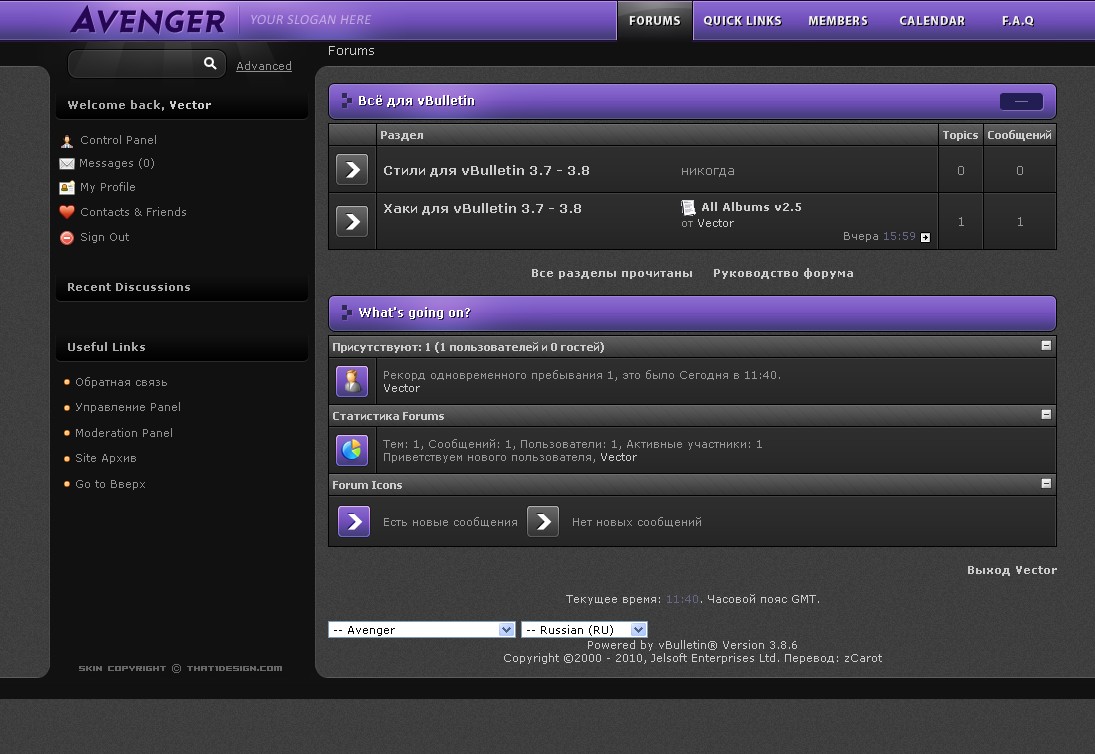The height and width of the screenshot is (754, 1095).
Task: Open the Members tab
Action: tap(838, 21)
